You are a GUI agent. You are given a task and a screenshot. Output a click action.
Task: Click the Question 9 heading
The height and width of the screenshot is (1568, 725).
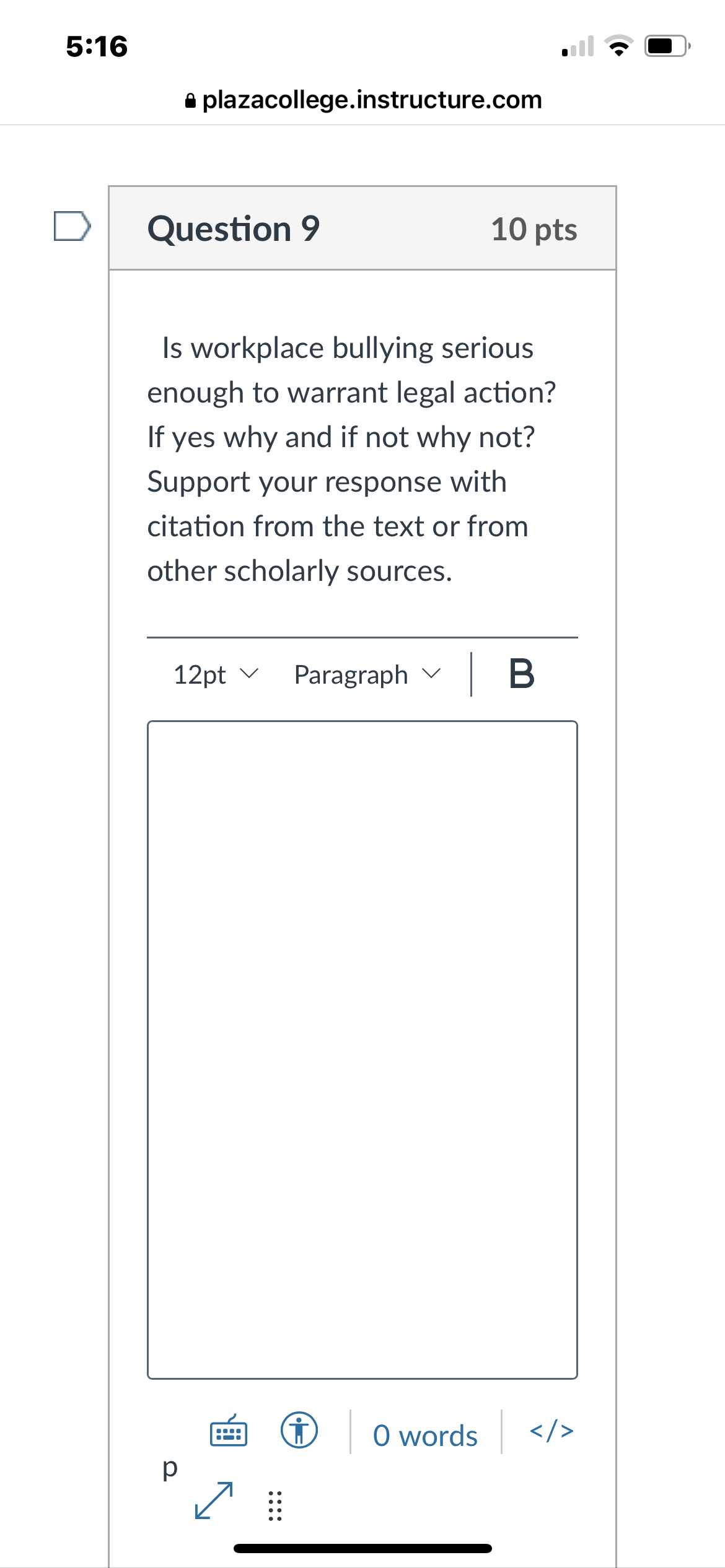click(234, 229)
